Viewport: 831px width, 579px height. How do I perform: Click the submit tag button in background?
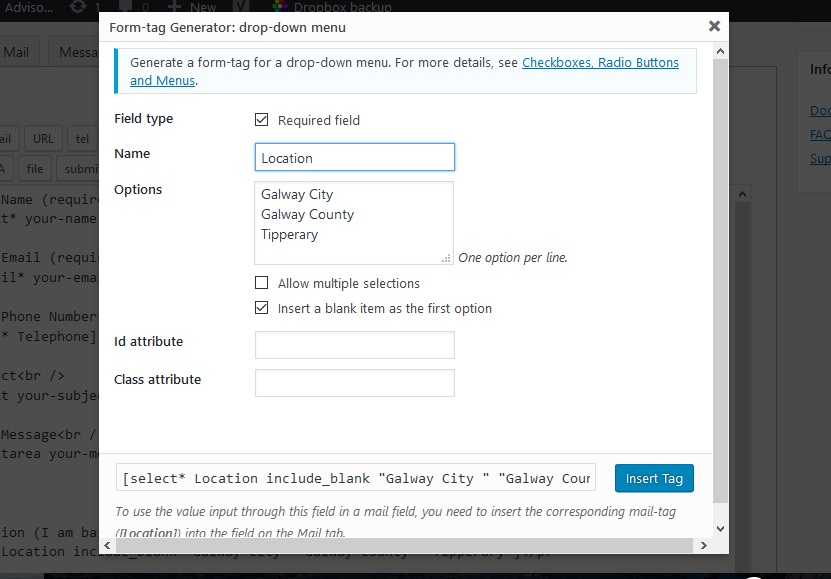(x=79, y=169)
